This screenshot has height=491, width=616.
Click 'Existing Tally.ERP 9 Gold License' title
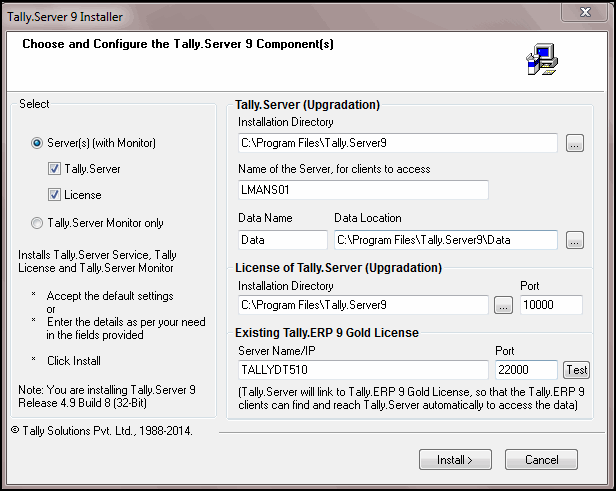(x=327, y=333)
